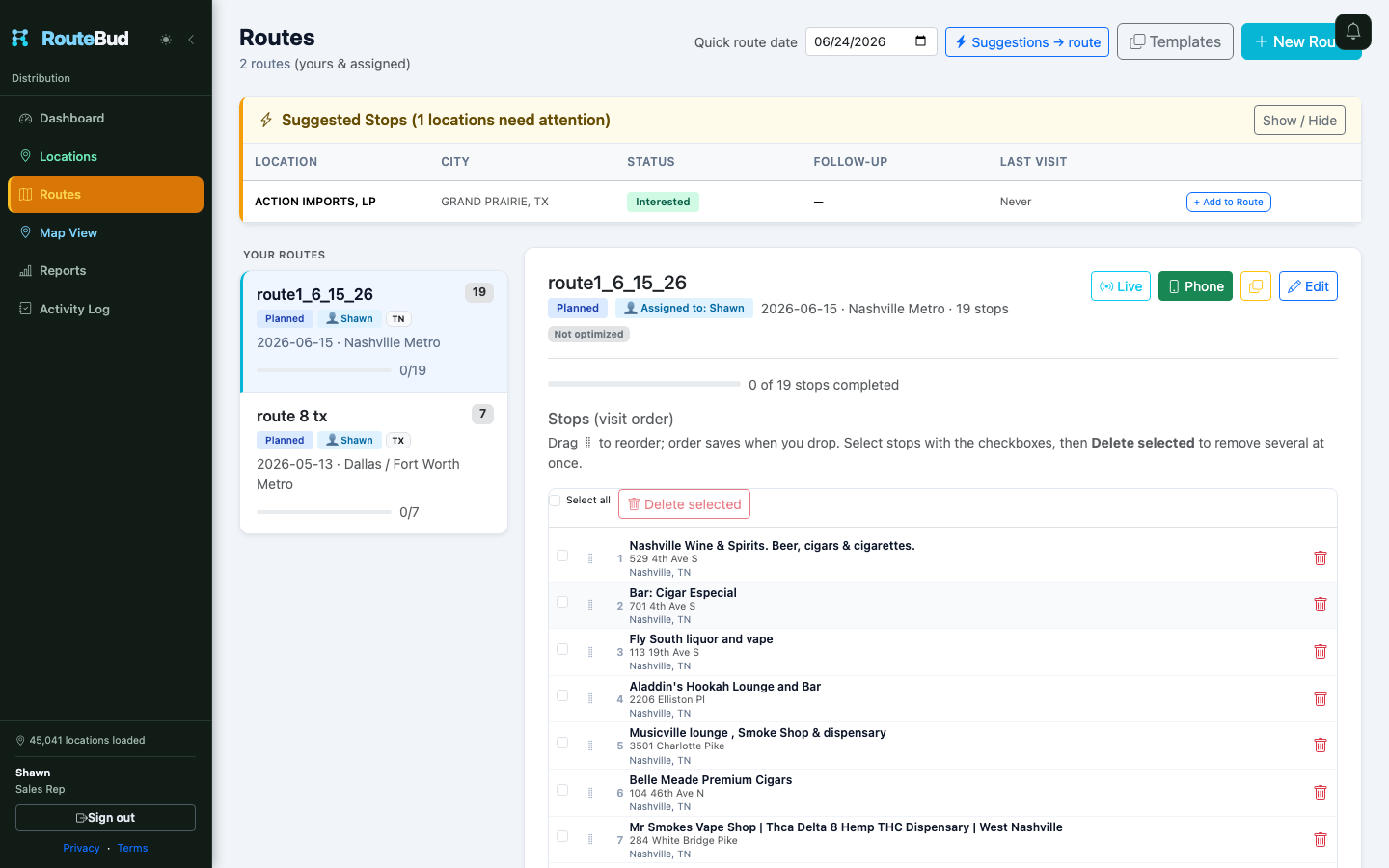This screenshot has height=868, width=1389.
Task: Click drag handle of Belle Meade Premium Cigars
Action: point(590,793)
